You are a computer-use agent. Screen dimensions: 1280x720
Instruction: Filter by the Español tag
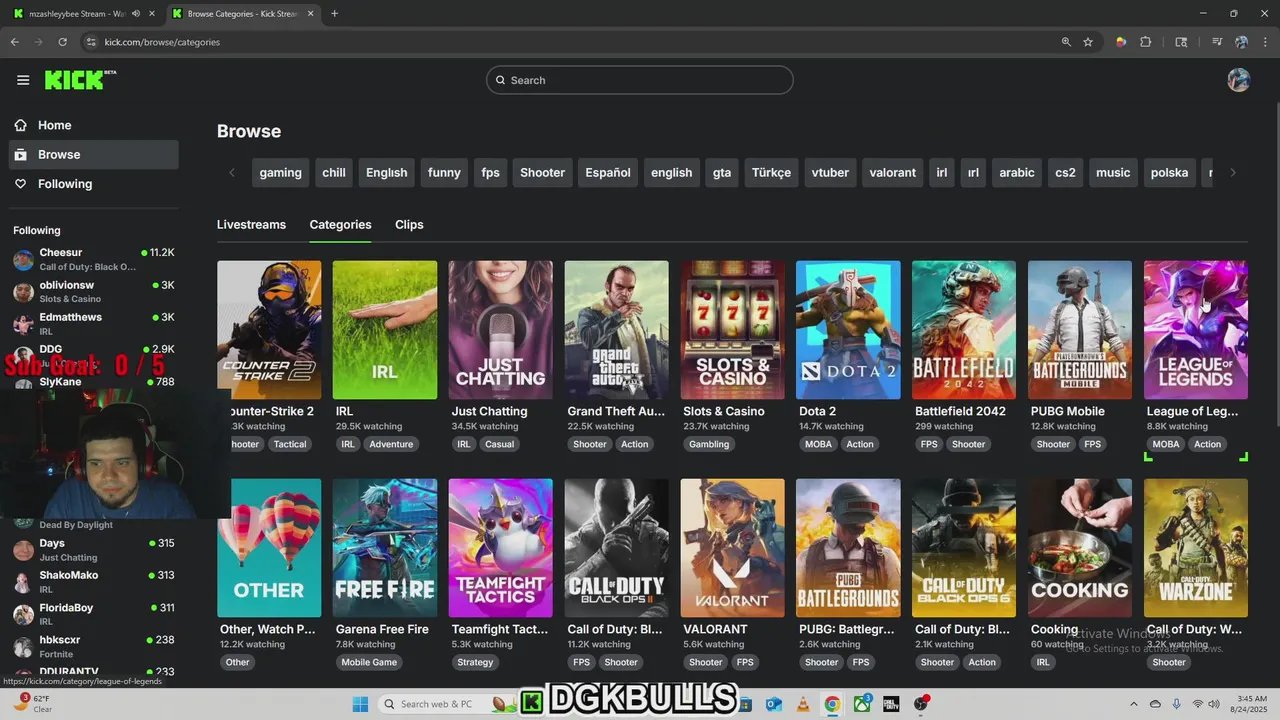608,172
